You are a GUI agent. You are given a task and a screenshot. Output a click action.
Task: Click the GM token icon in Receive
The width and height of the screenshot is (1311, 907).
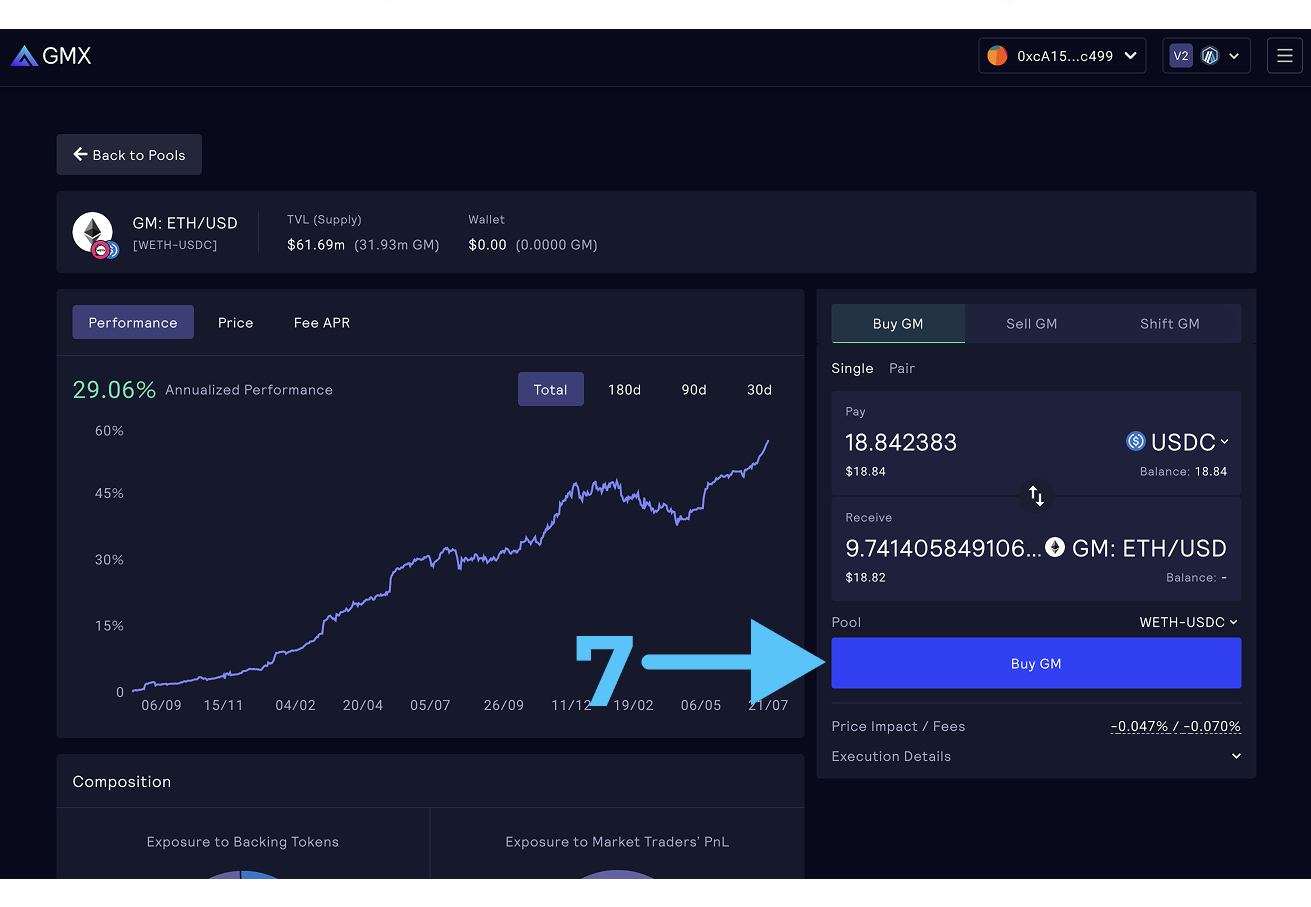1055,547
